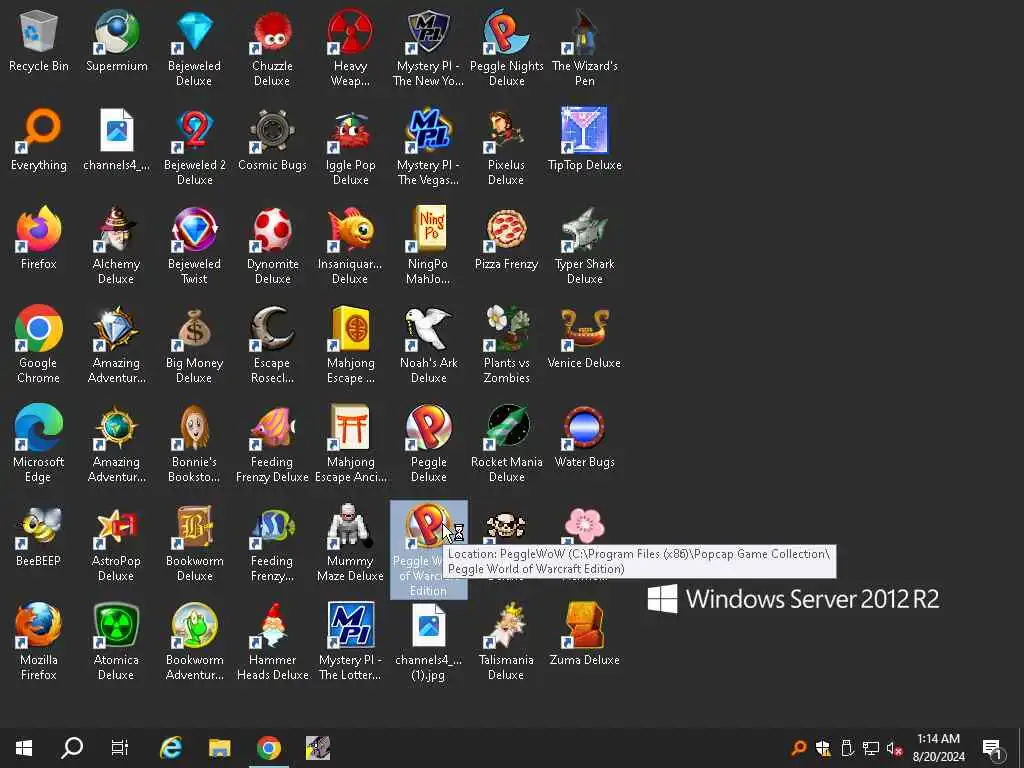The height and width of the screenshot is (768, 1024).
Task: Select the Pizza Frenzy icon
Action: point(507,230)
